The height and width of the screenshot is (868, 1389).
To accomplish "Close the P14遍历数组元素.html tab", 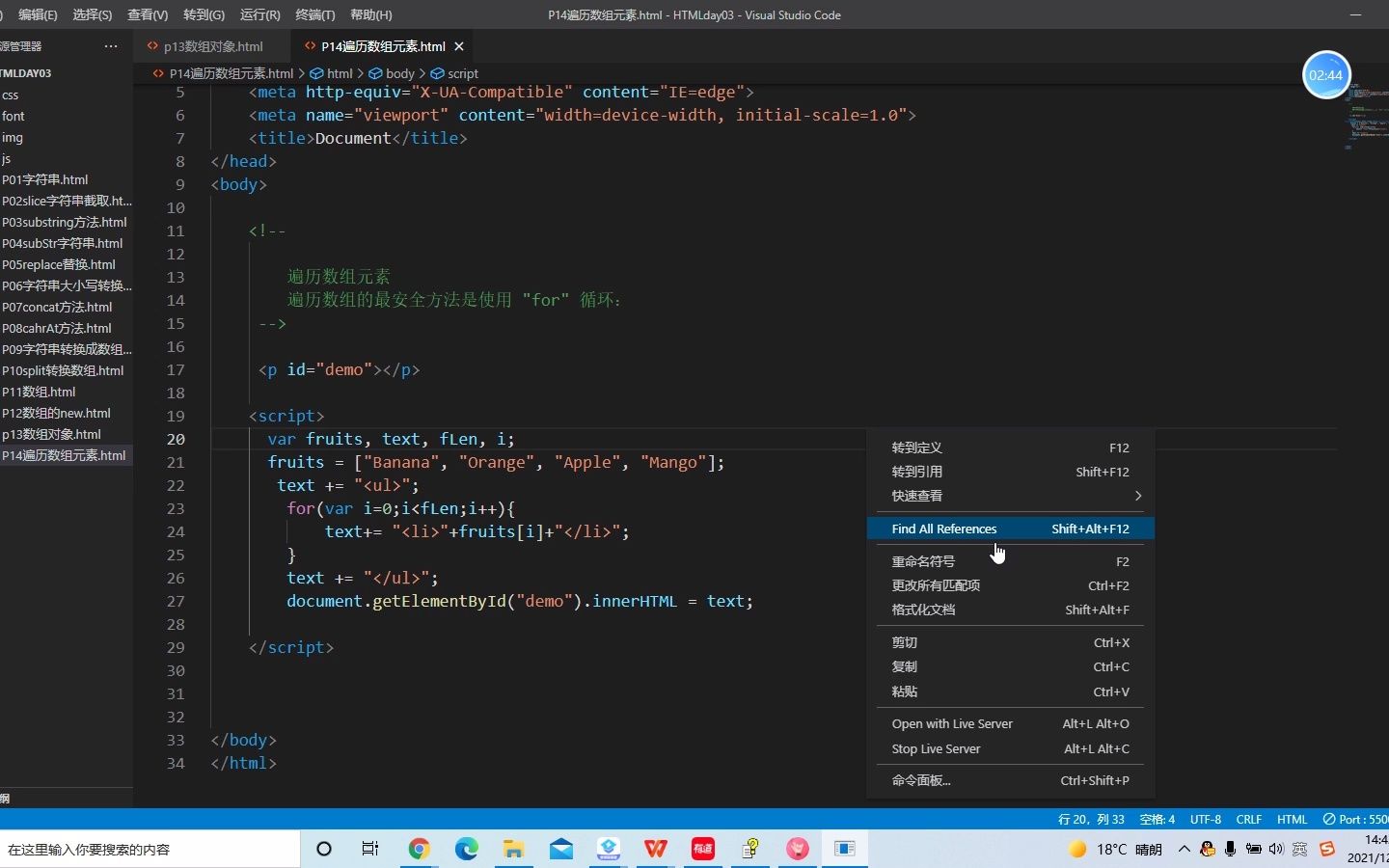I will coord(459,46).
